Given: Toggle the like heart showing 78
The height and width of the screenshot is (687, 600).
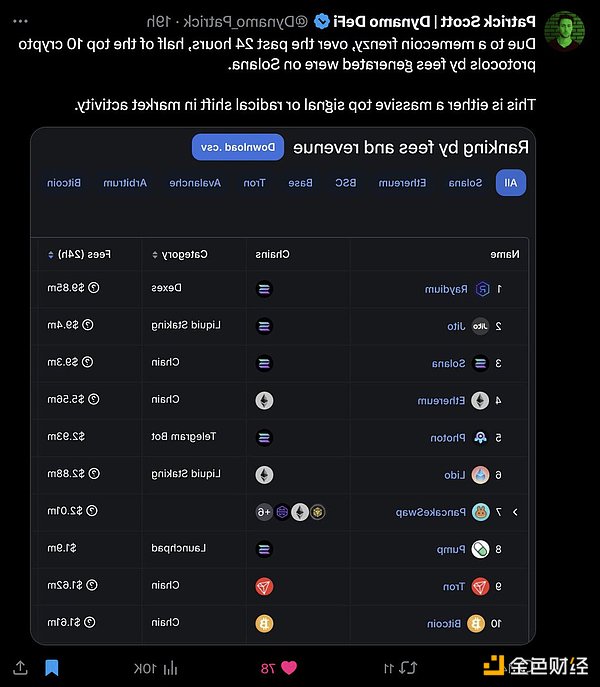Looking at the screenshot, I should coord(291,666).
